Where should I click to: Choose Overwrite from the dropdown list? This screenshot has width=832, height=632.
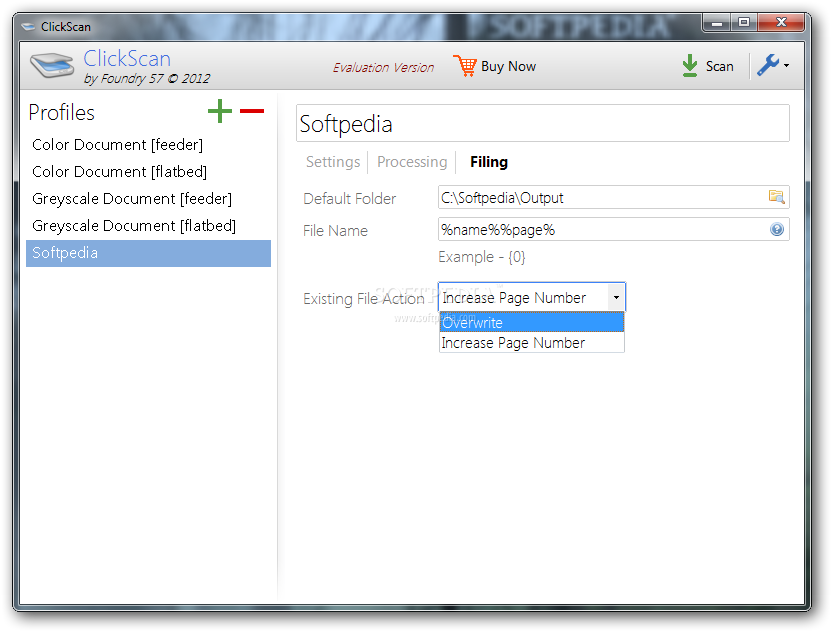(532, 322)
